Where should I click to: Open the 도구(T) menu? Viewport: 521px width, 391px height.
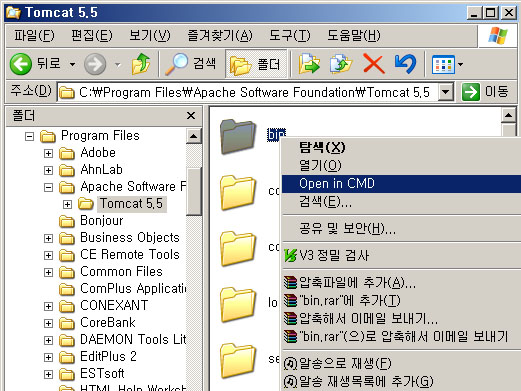[x=289, y=35]
